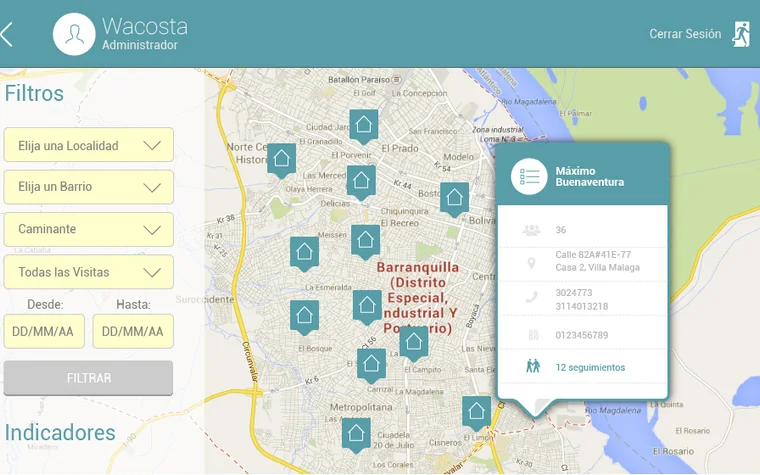Image resolution: width=760 pixels, height=475 pixels.
Task: Open the Elija un Barrio dropdown
Action: 89,187
